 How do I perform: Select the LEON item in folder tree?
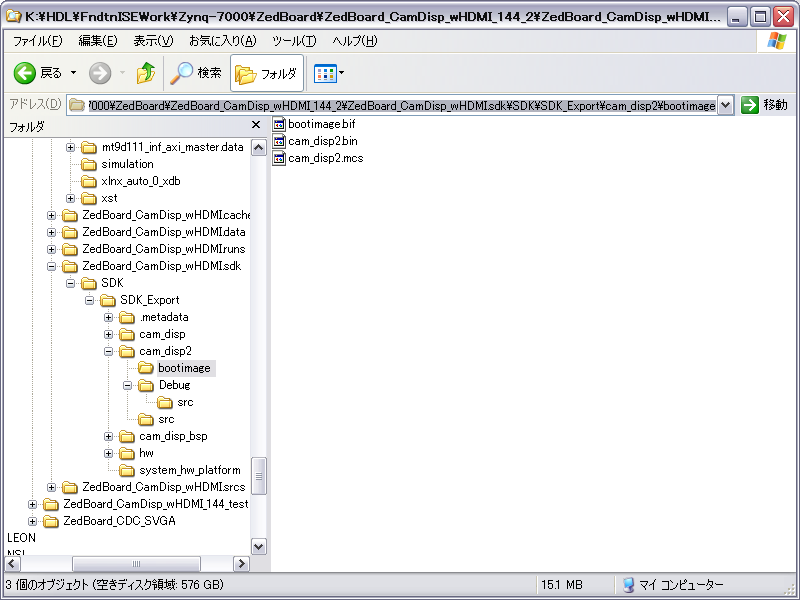pyautogui.click(x=21, y=538)
